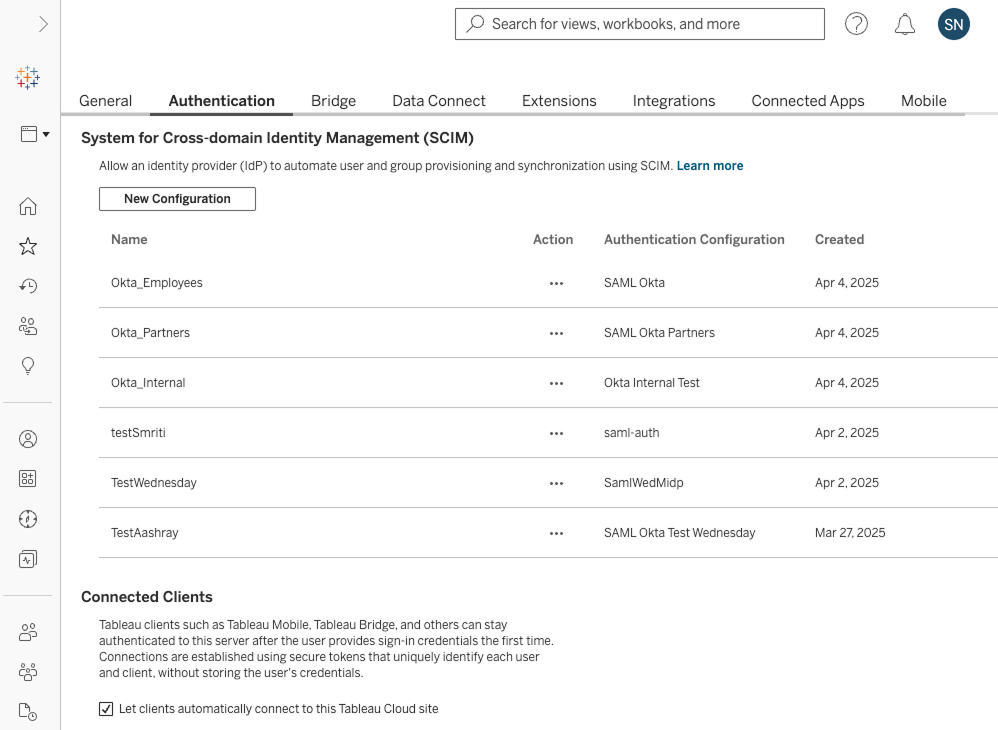Uncheck Let clients automatically connect checkbox
The height and width of the screenshot is (730, 998).
point(106,709)
